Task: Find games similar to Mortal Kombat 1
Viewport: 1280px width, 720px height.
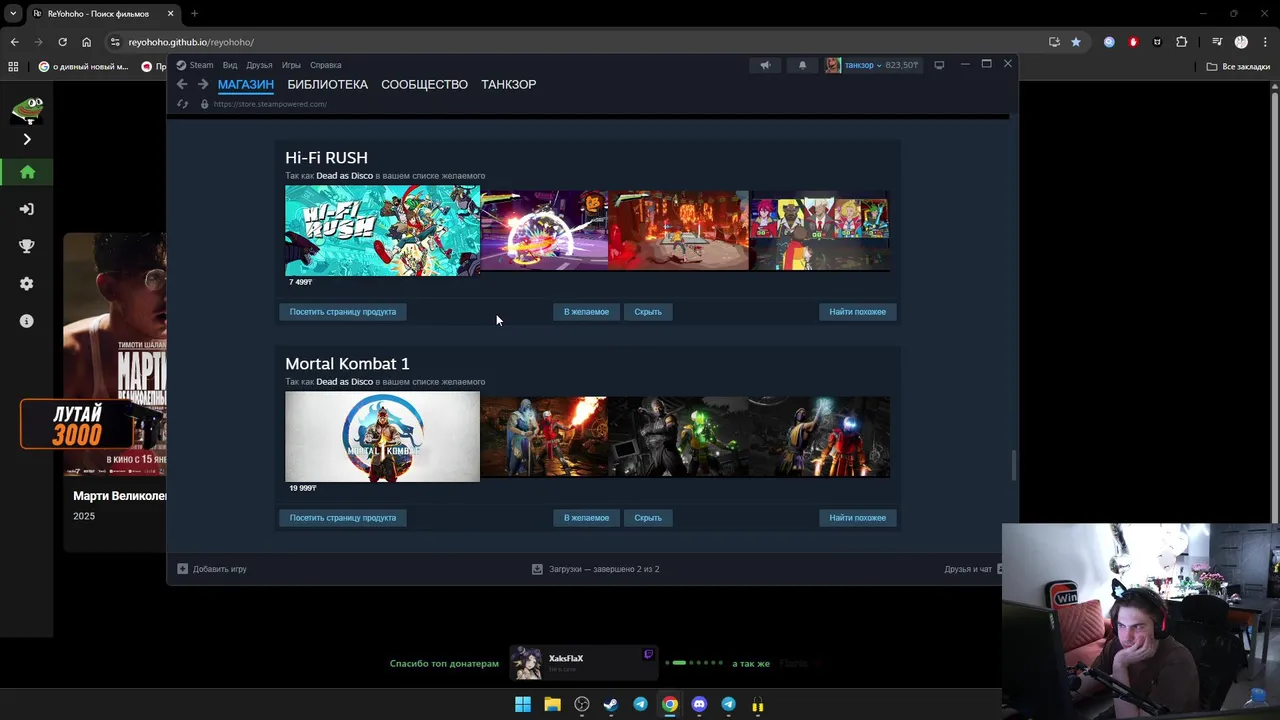Action: pyautogui.click(x=857, y=518)
